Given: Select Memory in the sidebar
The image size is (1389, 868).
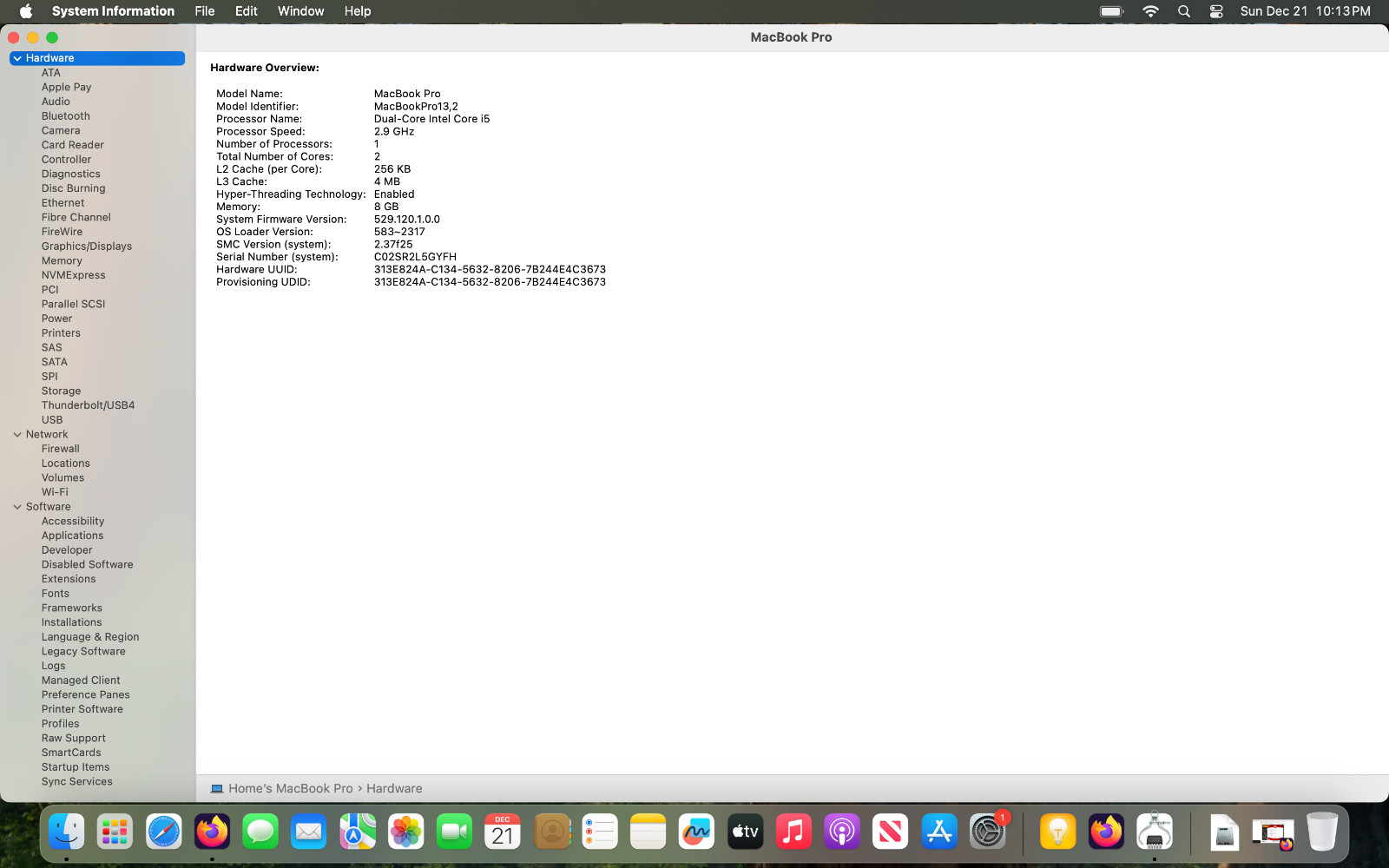Looking at the screenshot, I should pyautogui.click(x=62, y=261).
